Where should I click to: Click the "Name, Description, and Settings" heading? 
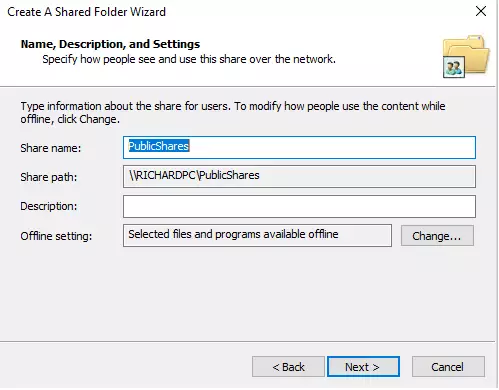coord(110,44)
